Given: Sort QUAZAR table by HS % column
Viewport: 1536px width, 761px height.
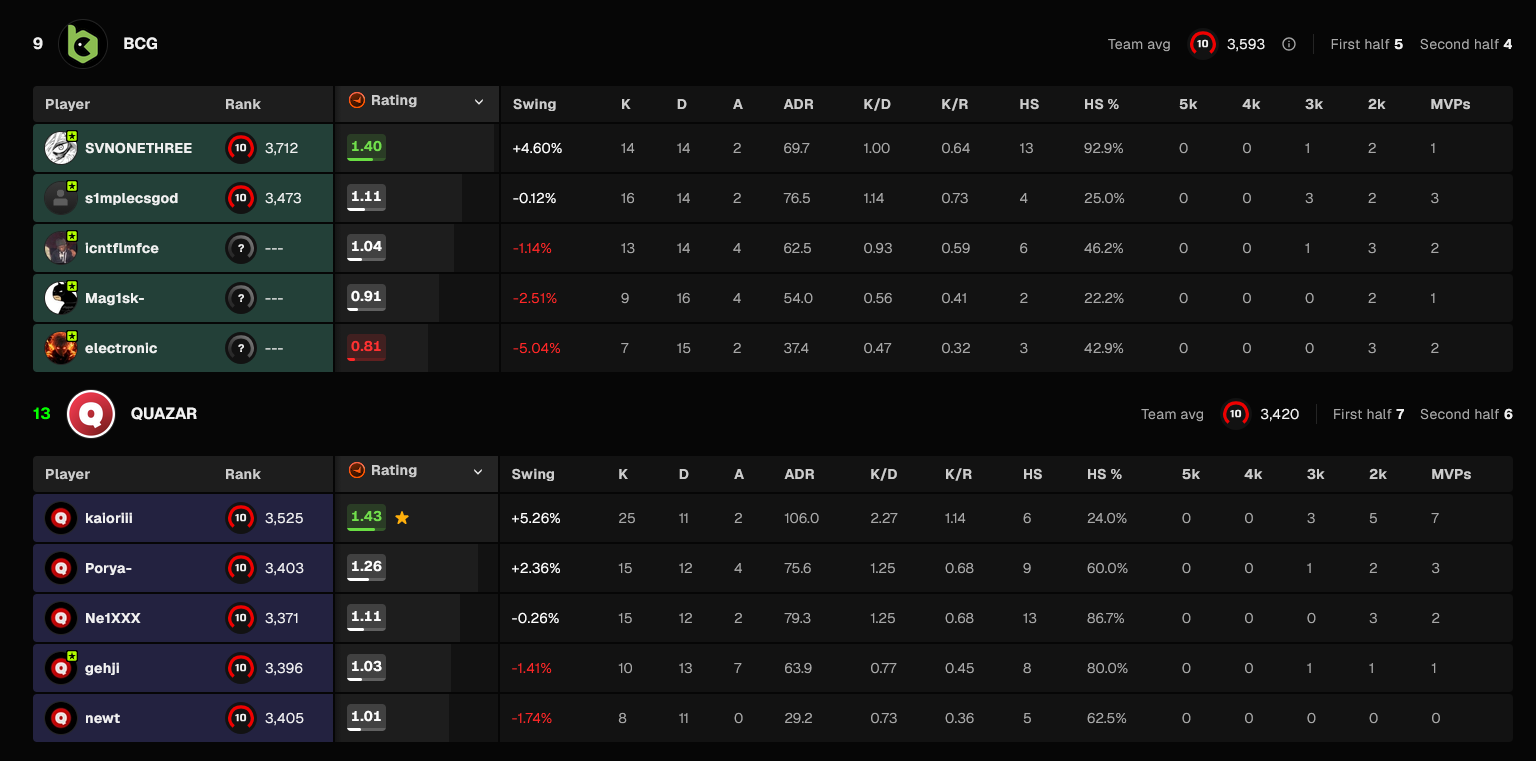Looking at the screenshot, I should click(x=1105, y=474).
